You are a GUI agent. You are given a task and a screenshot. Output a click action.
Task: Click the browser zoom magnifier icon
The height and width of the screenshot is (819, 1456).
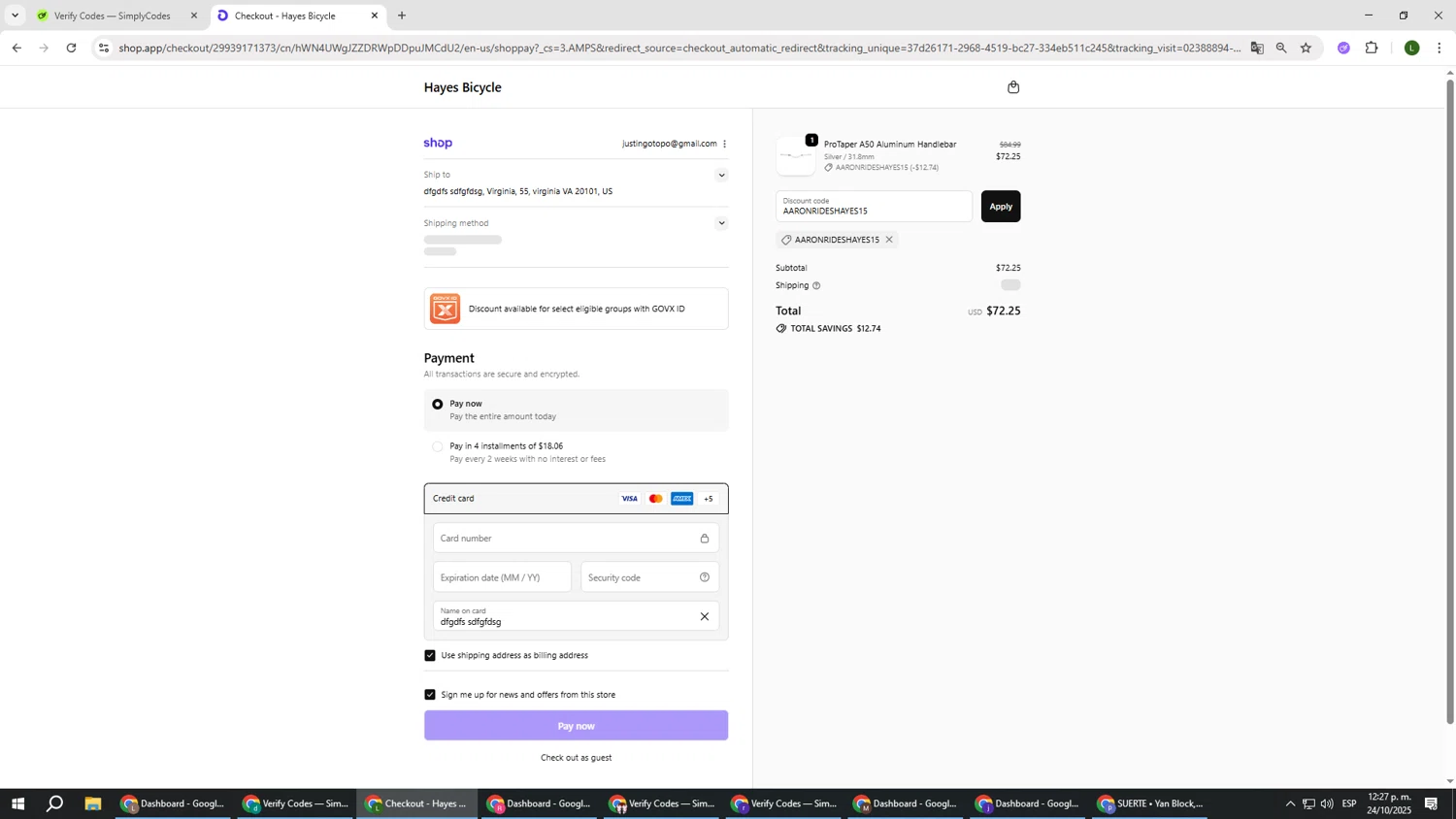pos(1281,48)
